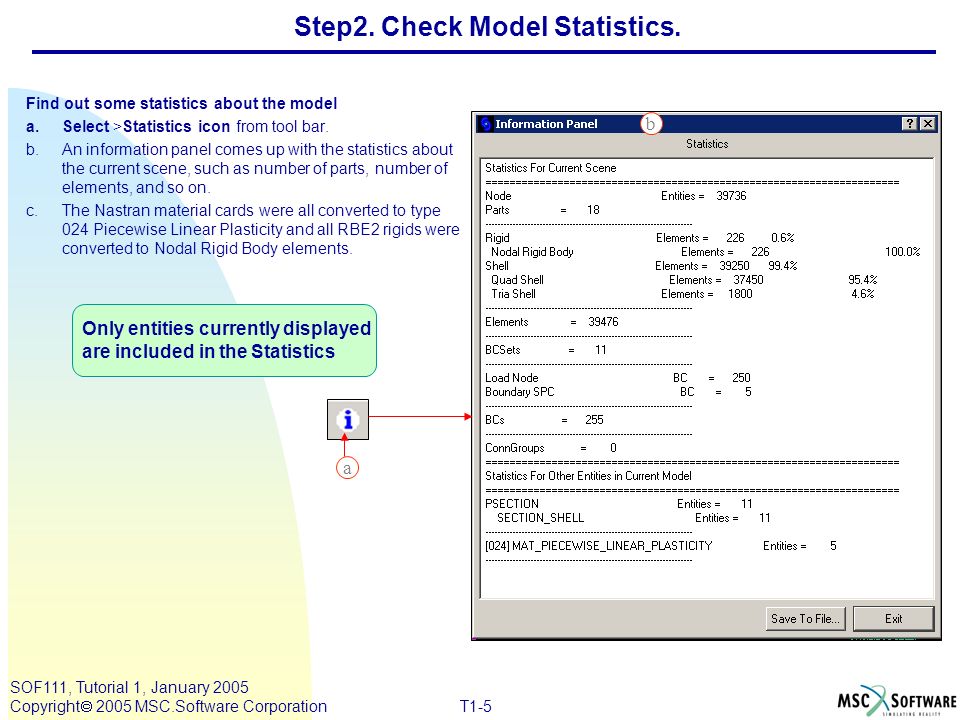The image size is (960, 720).
Task: Click the Information Panel title bar icon
Action: (486, 124)
